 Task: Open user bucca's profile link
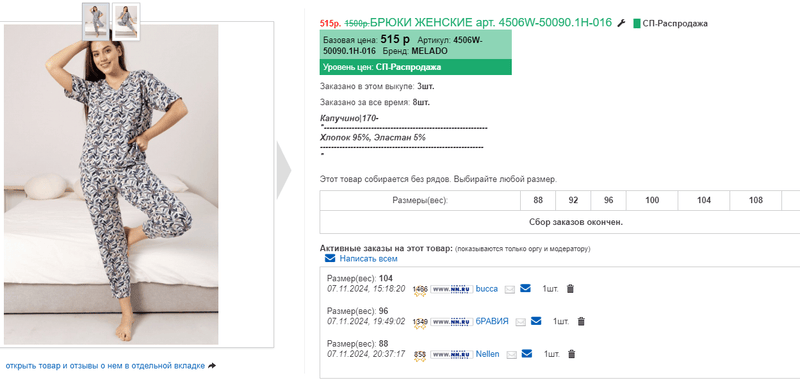(x=487, y=289)
